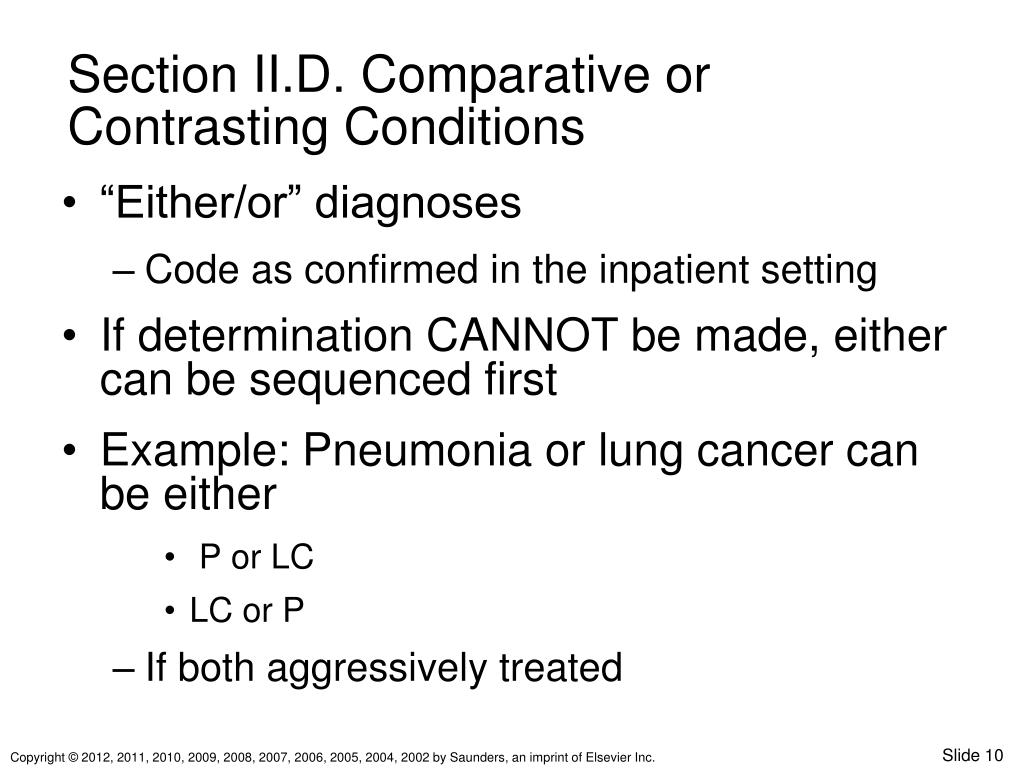
Task: Click the word CANNOT in the second bullet
Action: click(x=522, y=336)
